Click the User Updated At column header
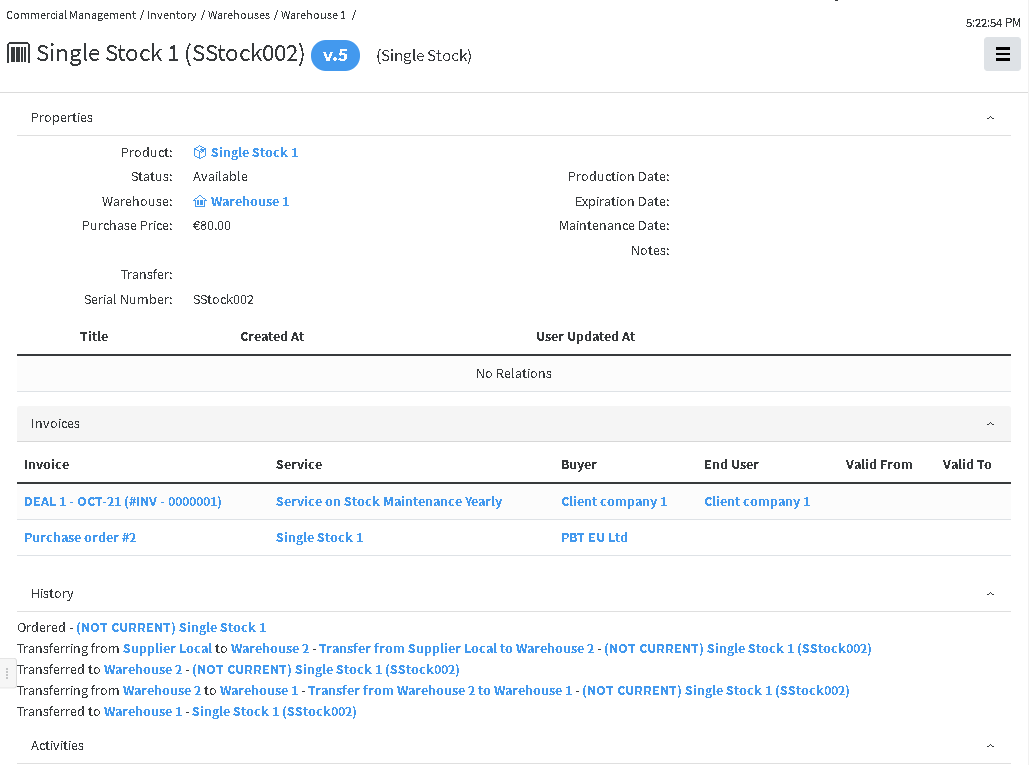 [585, 337]
